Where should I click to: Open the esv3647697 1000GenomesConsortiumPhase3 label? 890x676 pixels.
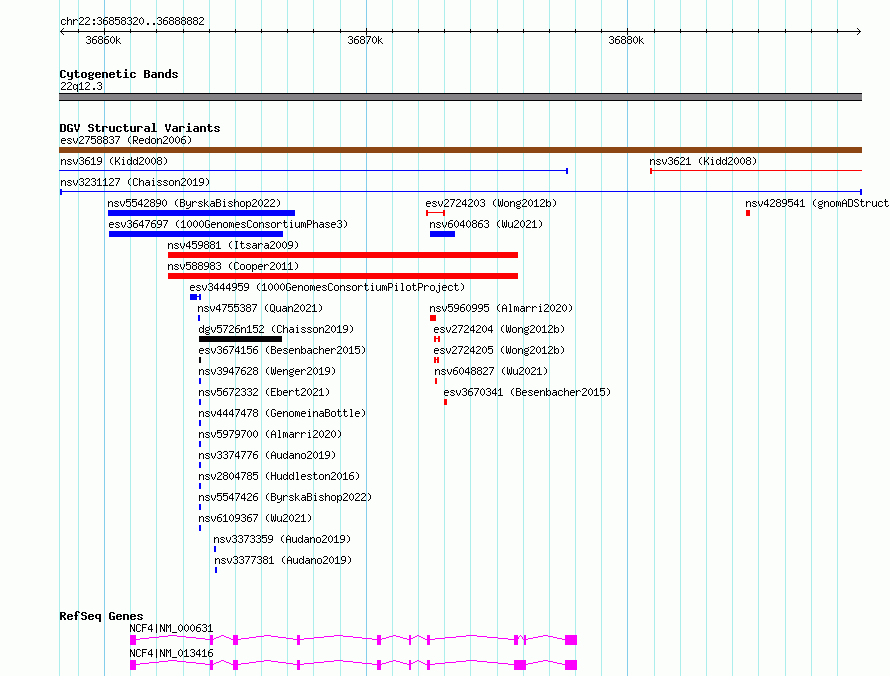tap(228, 224)
